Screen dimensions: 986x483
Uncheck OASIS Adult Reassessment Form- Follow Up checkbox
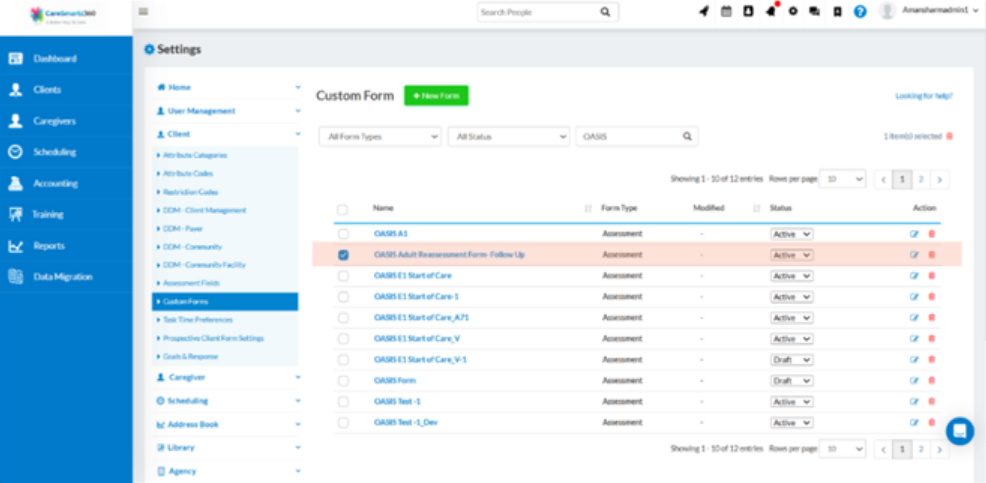point(343,255)
